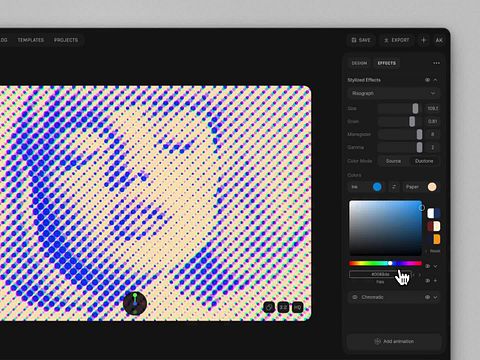Viewport: 480px width, 360px height.
Task: Expand the Chromatic effect settings
Action: coord(435,297)
